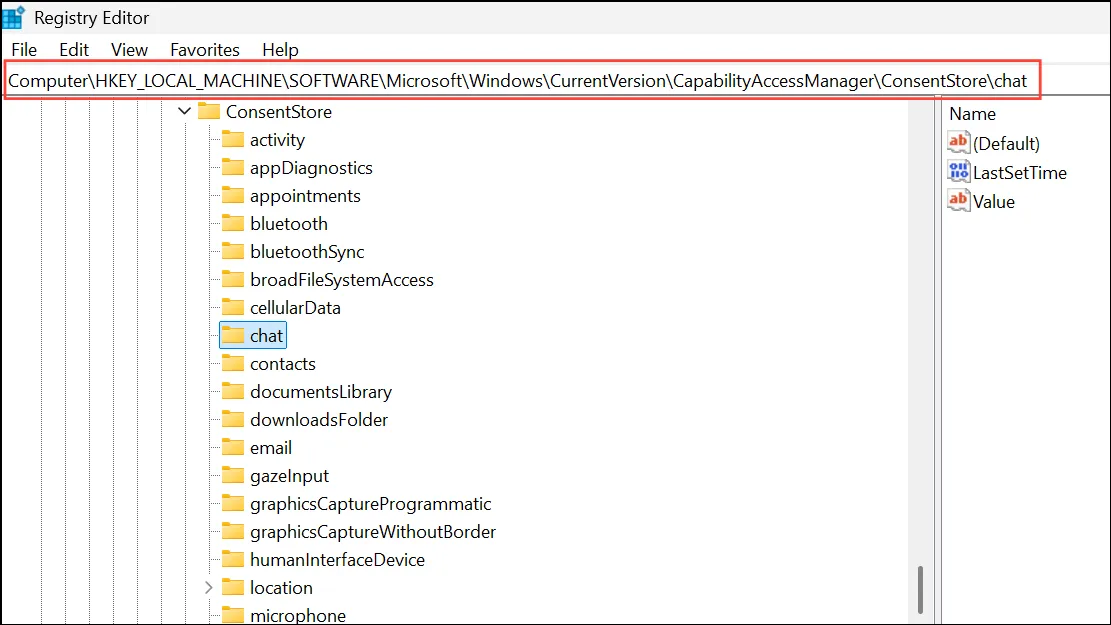The image size is (1111, 625).
Task: Click the LastSetTime binary value icon
Action: pos(958,171)
